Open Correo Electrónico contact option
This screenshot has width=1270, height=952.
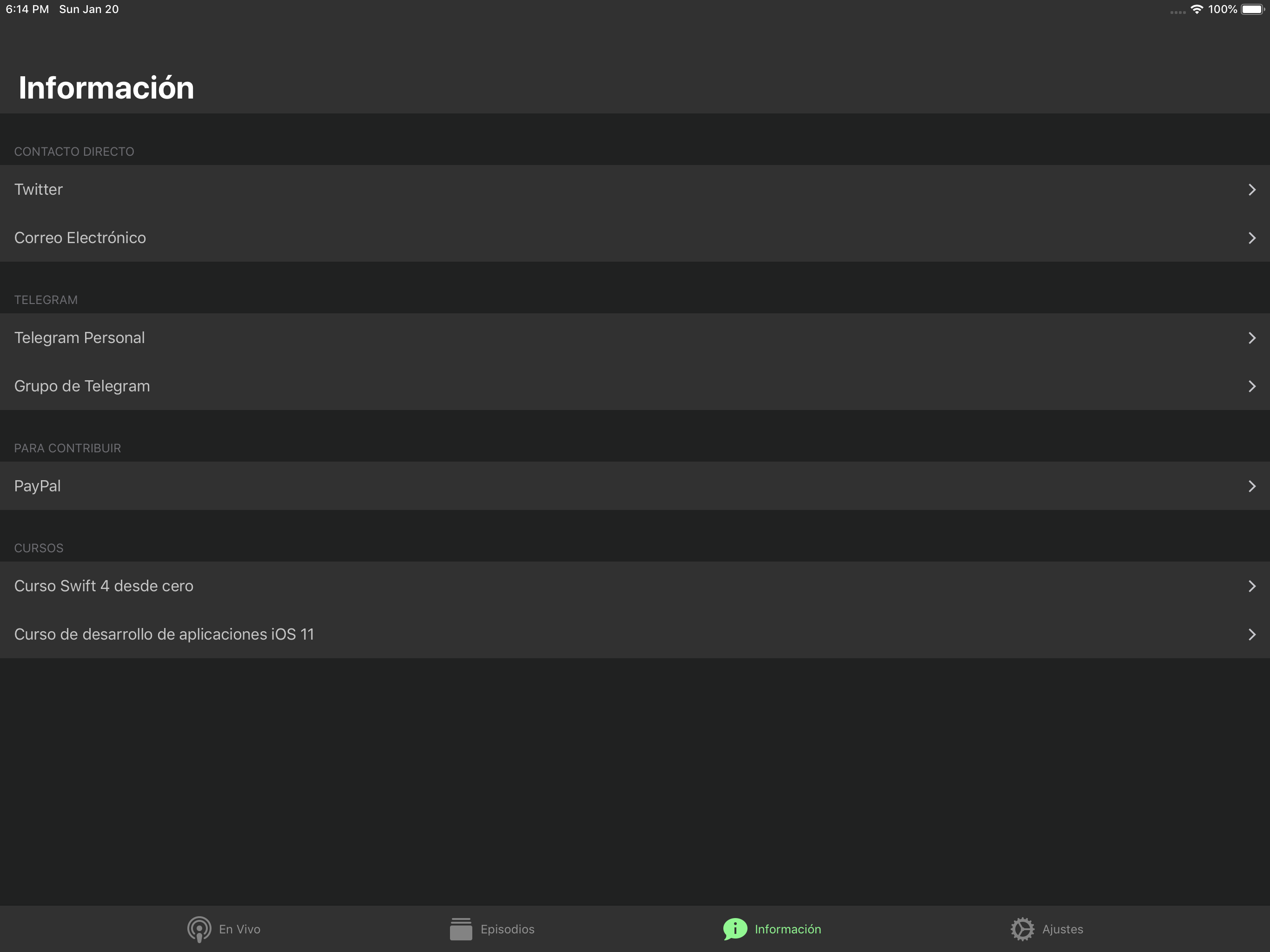point(635,238)
